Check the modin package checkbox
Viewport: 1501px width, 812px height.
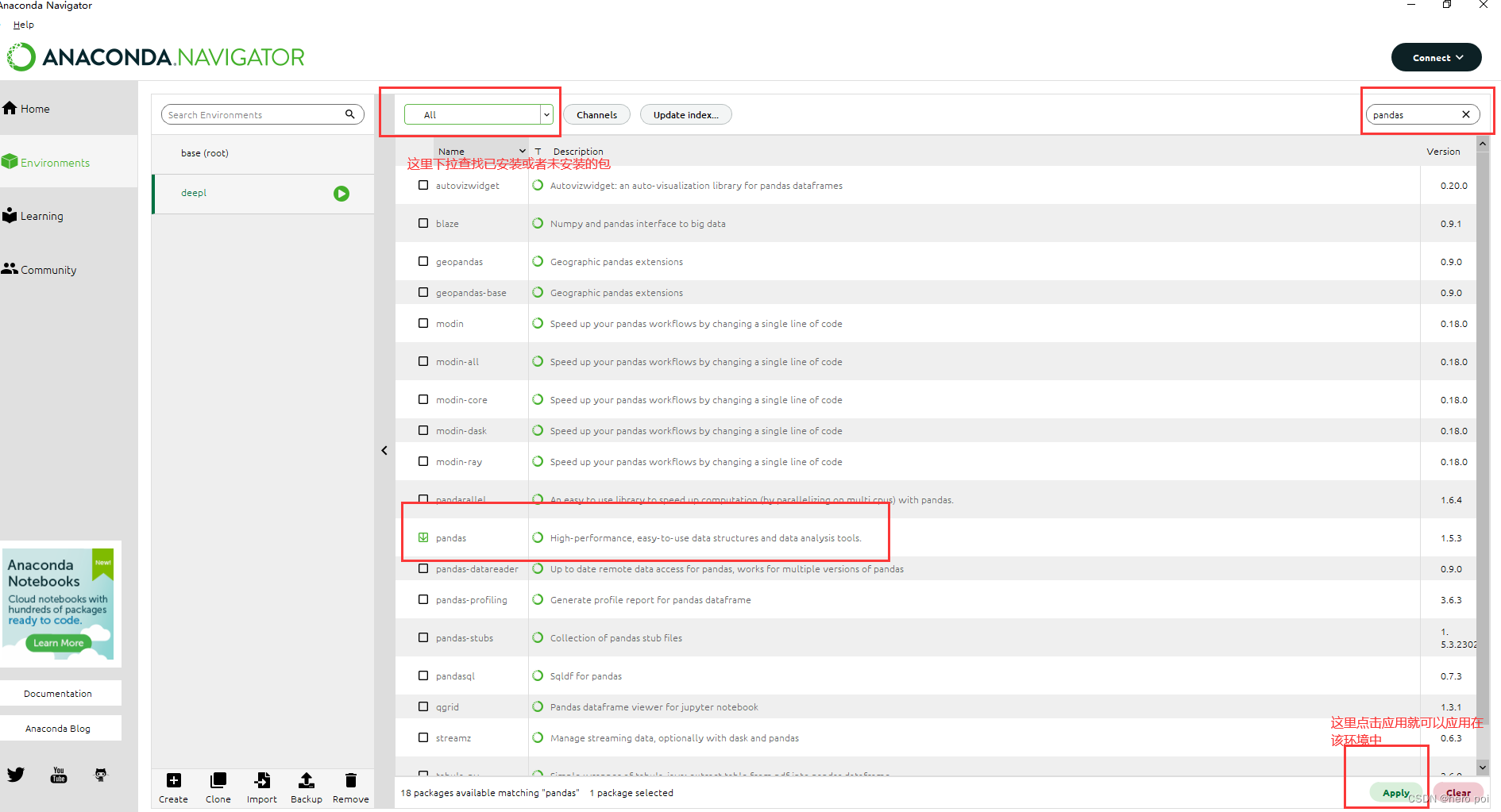(x=423, y=323)
